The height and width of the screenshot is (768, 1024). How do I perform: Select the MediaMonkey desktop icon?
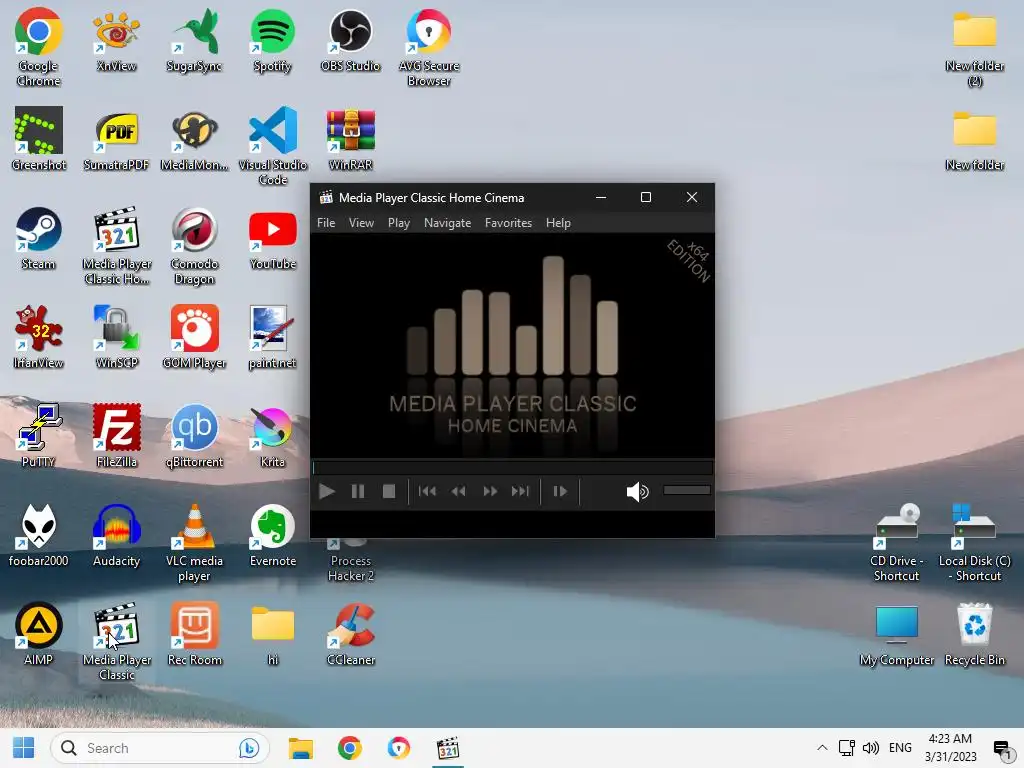pos(194,139)
